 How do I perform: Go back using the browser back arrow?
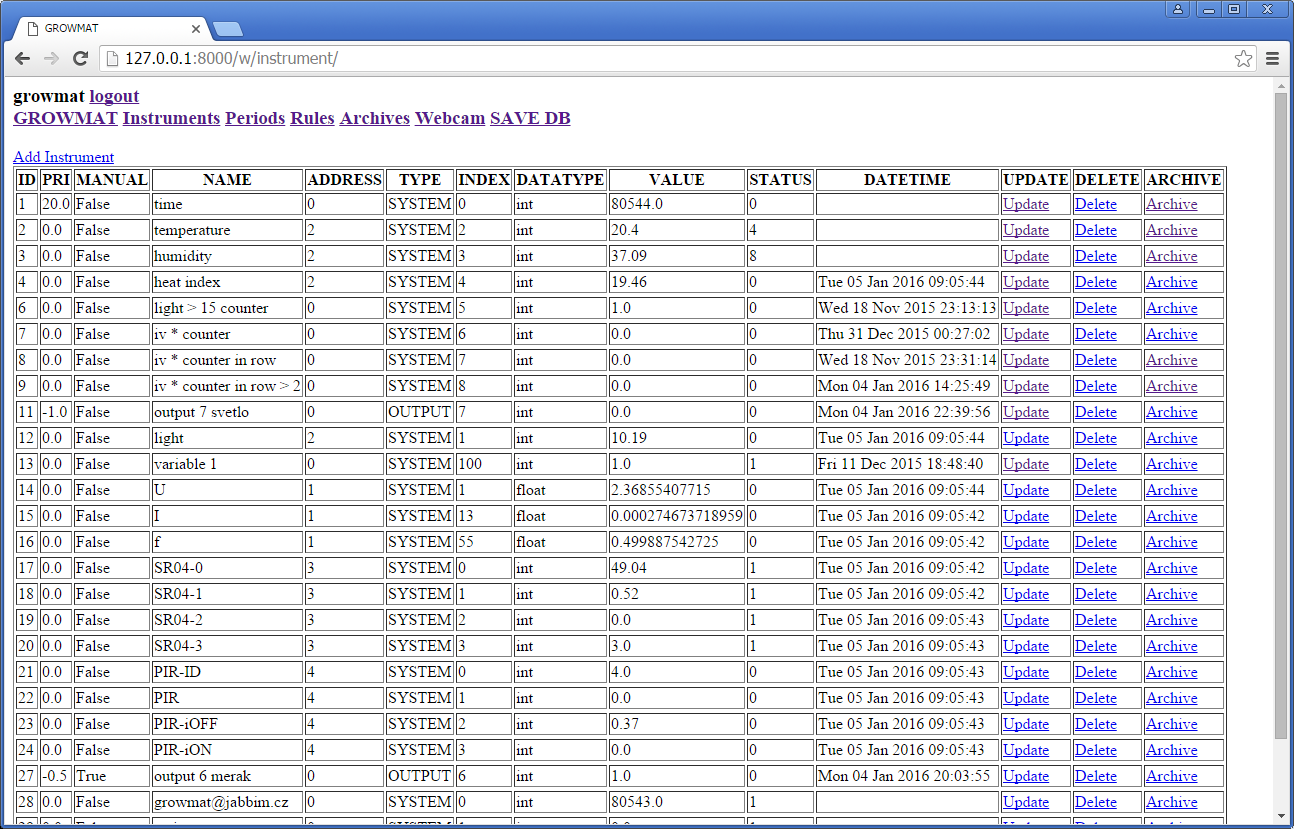tap(22, 59)
